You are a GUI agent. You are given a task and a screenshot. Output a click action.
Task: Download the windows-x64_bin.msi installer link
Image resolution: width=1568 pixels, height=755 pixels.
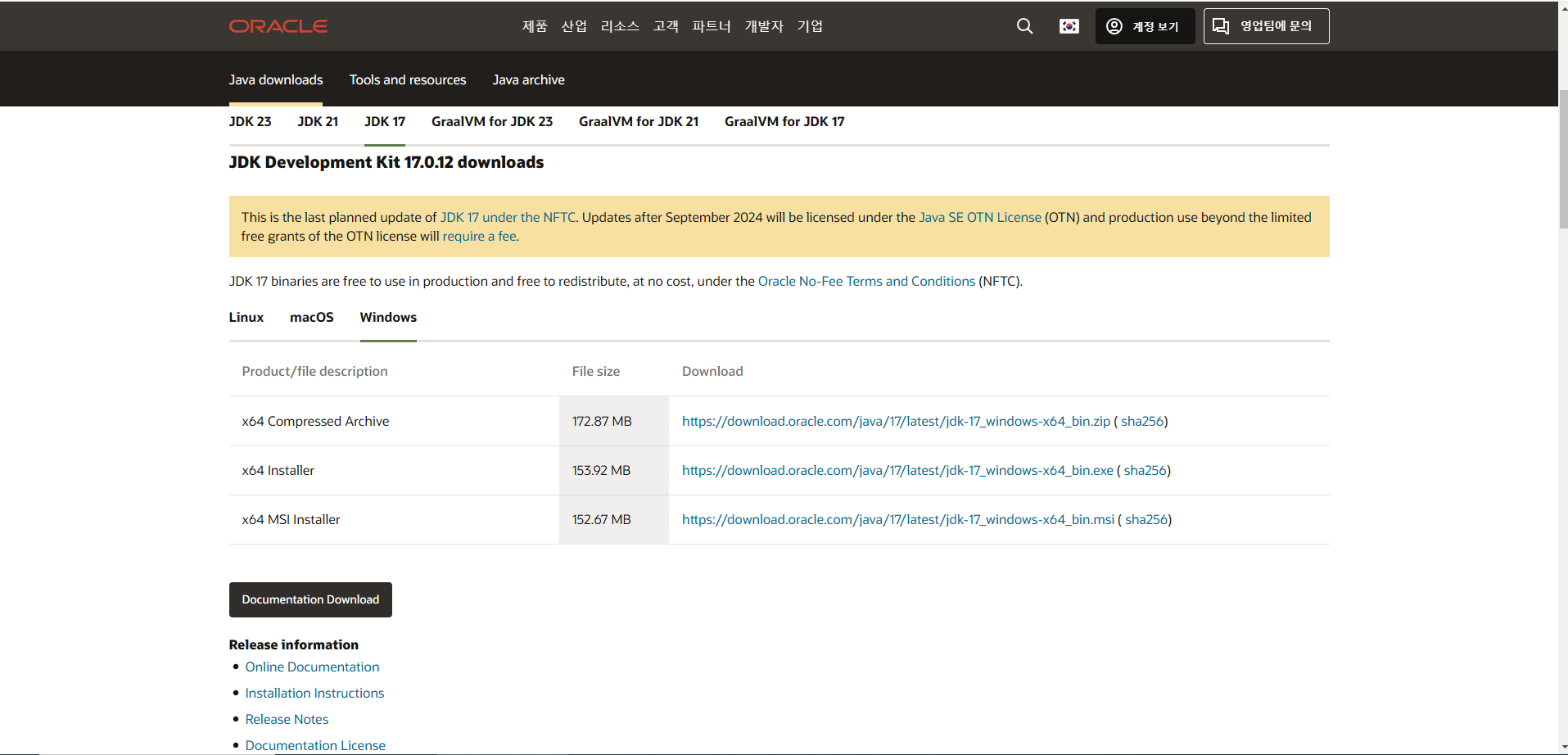click(x=898, y=519)
